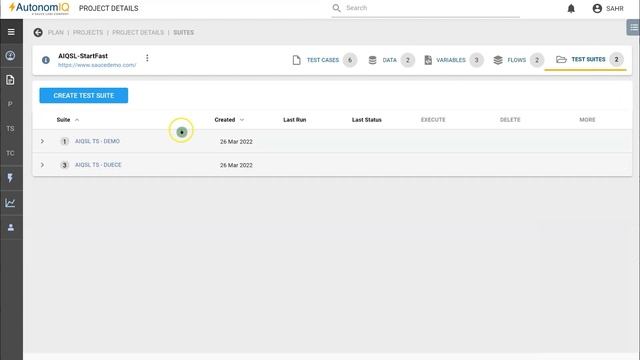This screenshot has width=640, height=360.
Task: Select the TS item in sidebar
Action: tap(10, 129)
